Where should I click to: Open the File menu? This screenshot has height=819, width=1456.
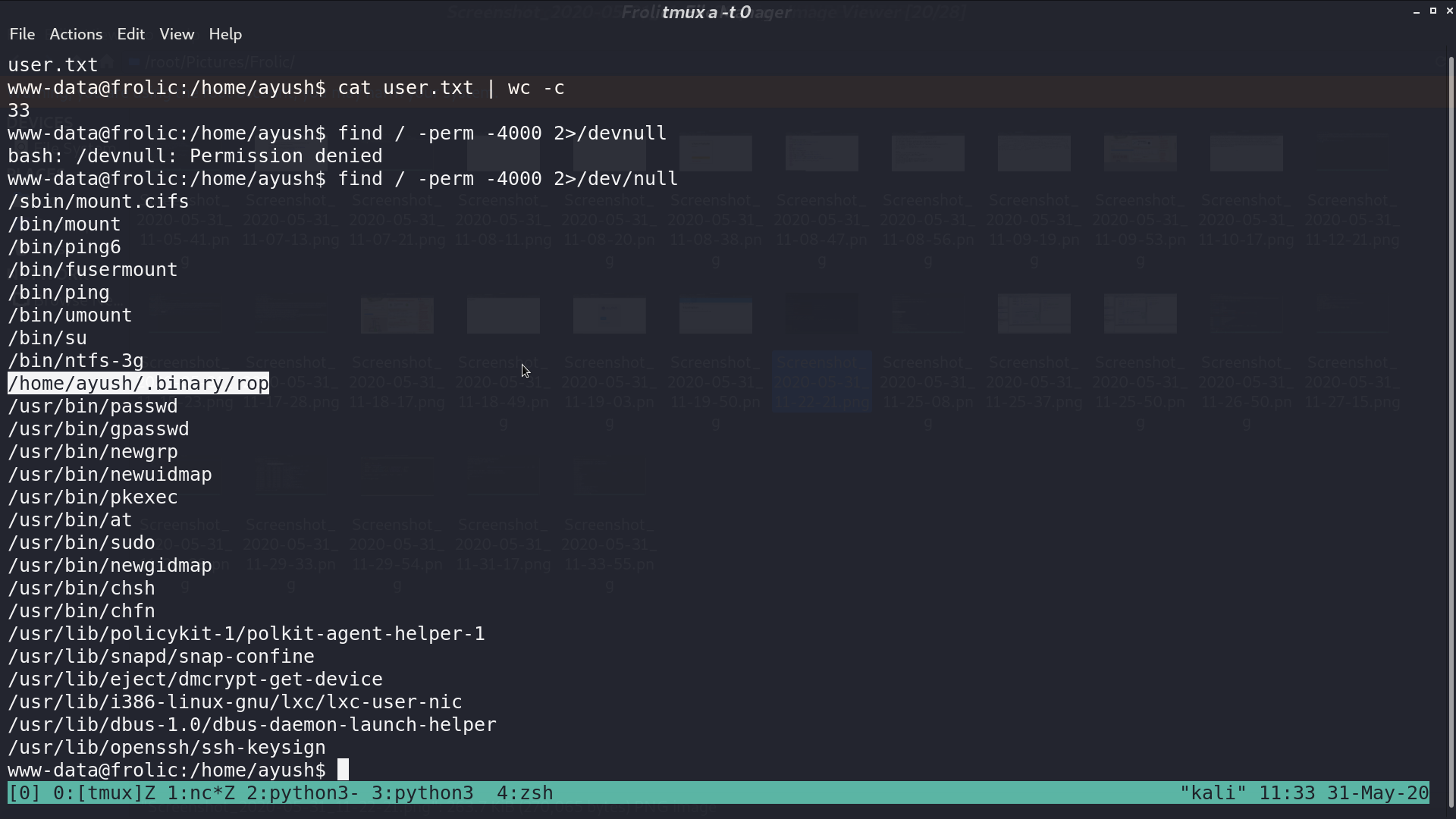pos(22,34)
